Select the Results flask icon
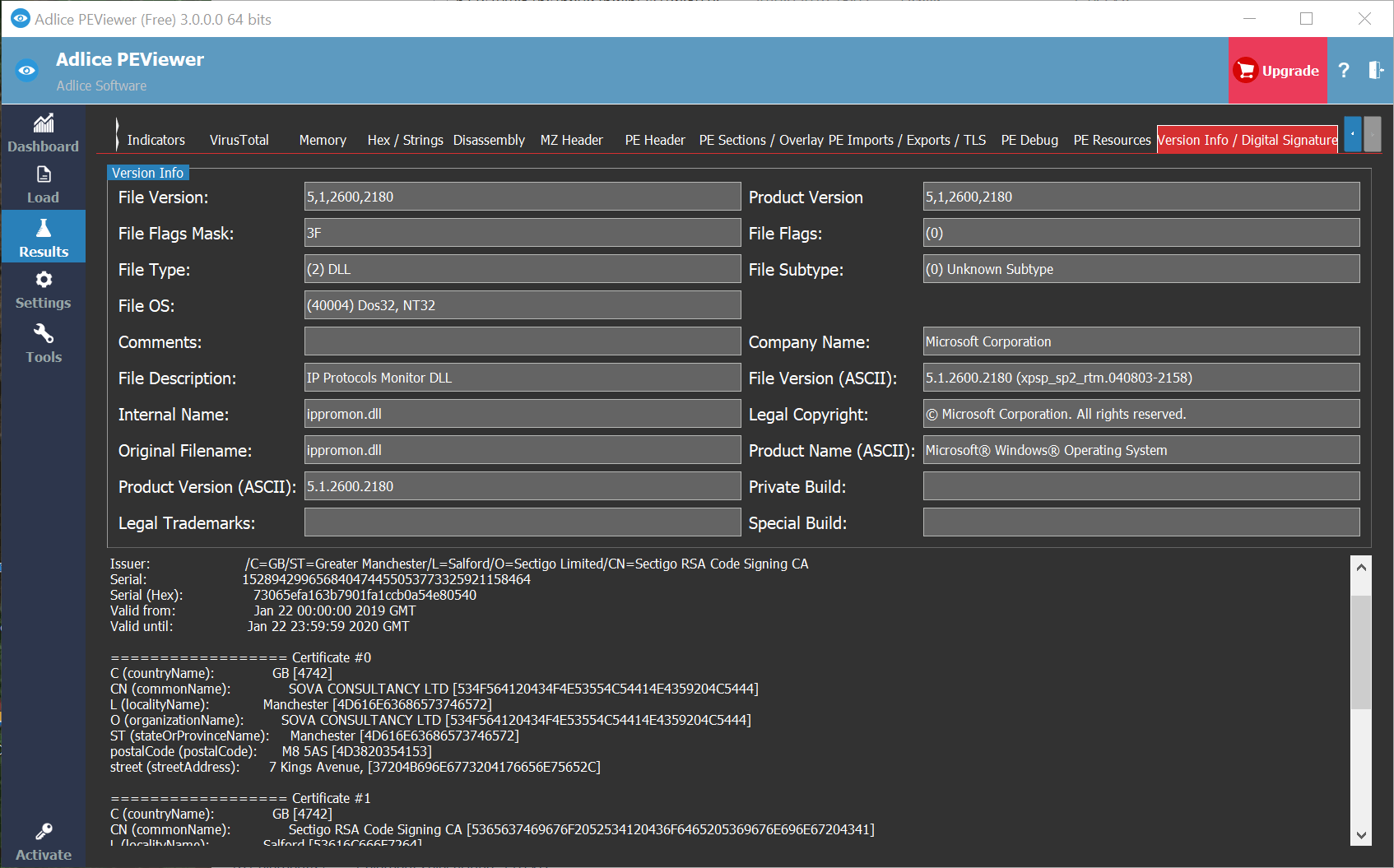This screenshot has width=1394, height=868. tap(44, 229)
